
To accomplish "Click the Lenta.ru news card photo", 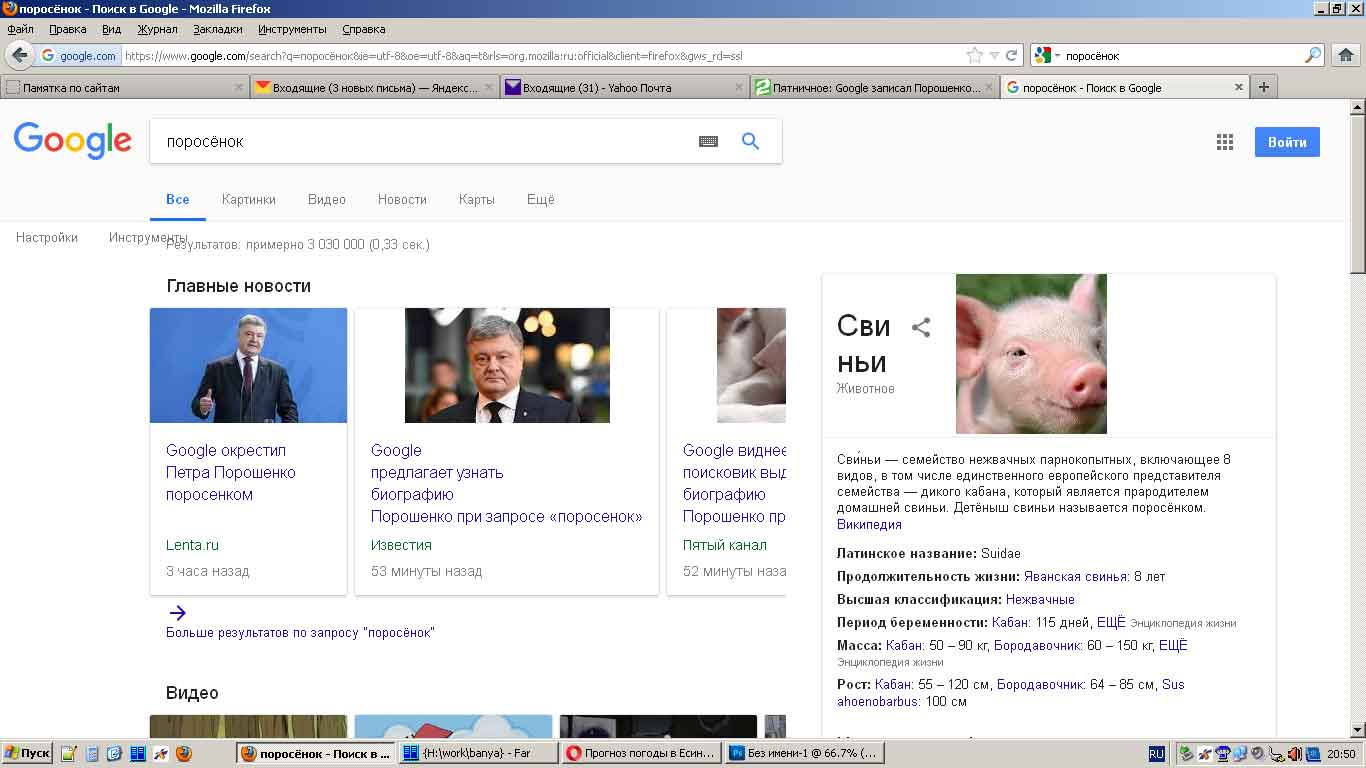I will coord(248,365).
